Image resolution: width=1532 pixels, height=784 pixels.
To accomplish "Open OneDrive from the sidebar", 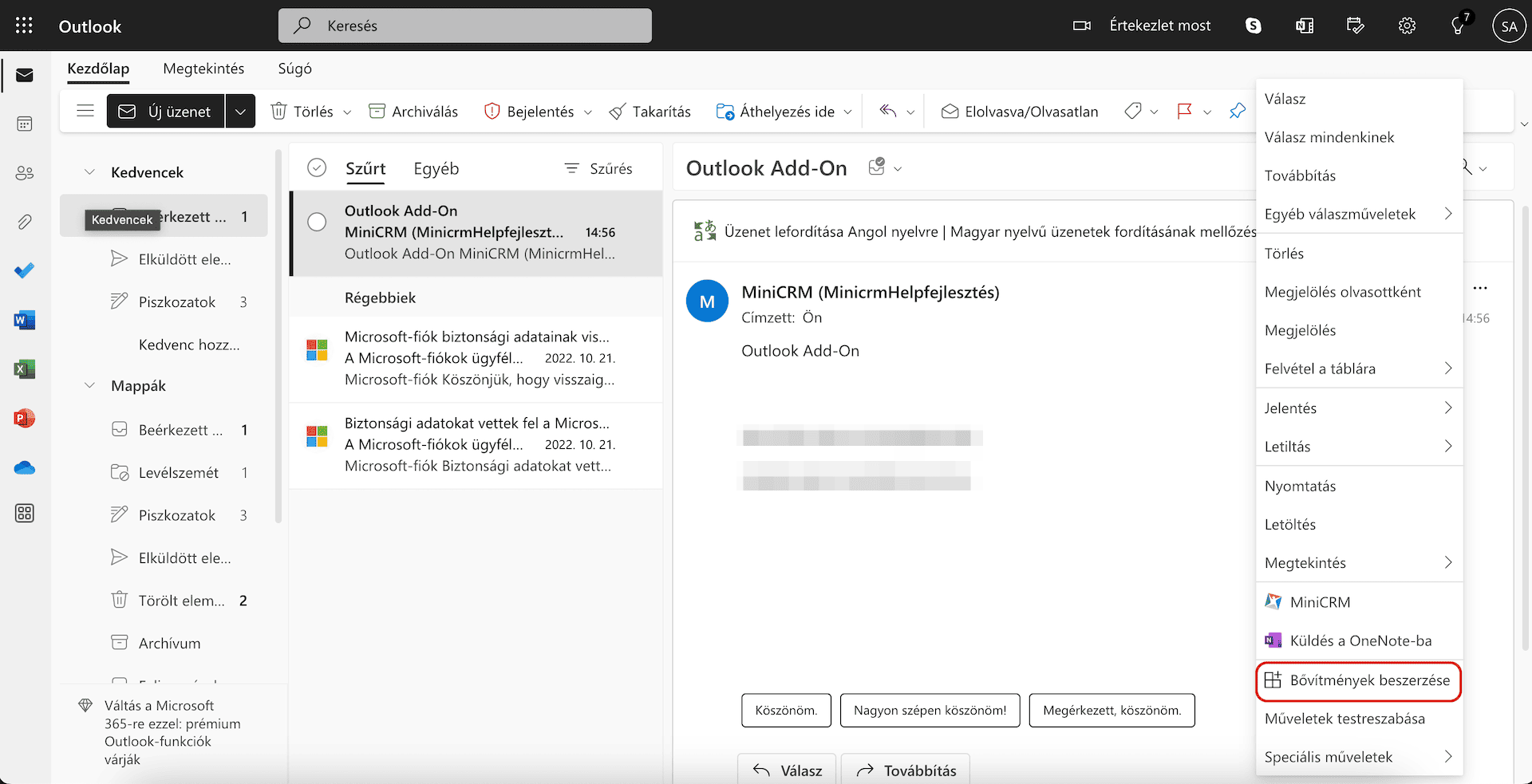I will pos(24,468).
